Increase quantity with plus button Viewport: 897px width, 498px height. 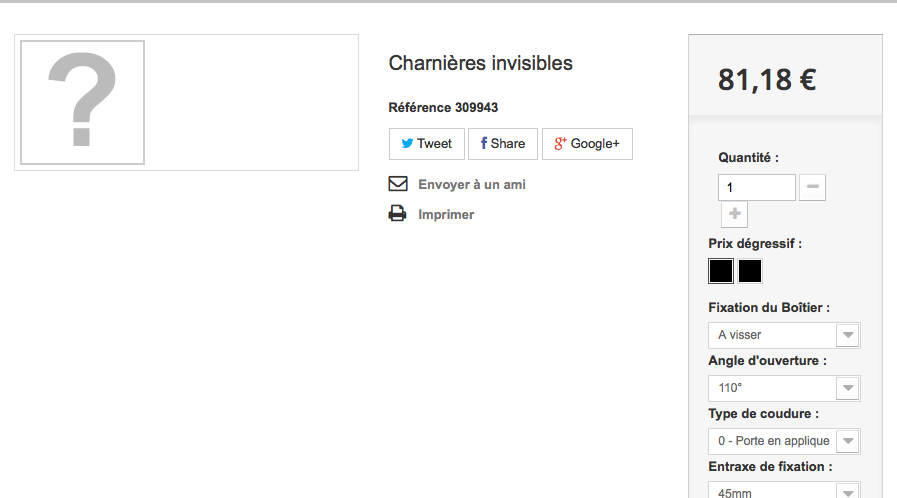pyautogui.click(x=735, y=214)
